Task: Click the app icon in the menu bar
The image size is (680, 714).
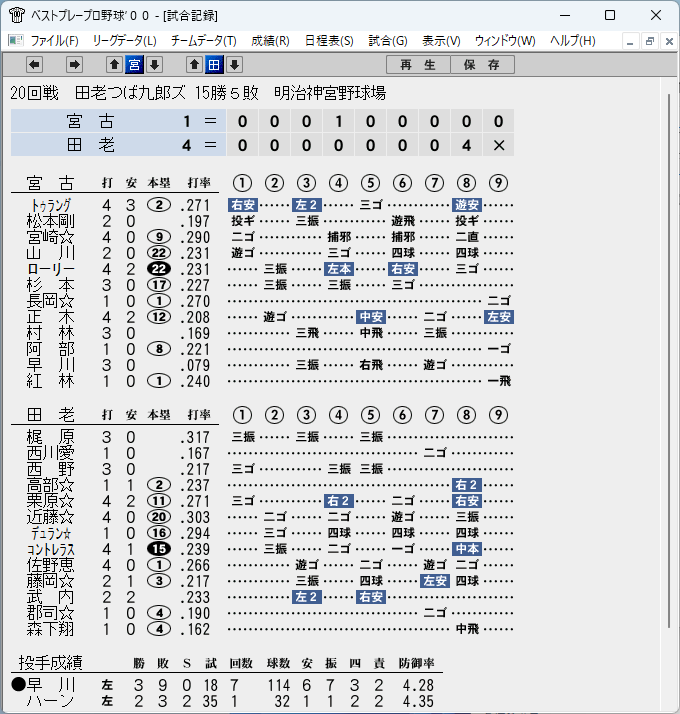Action: (15, 41)
